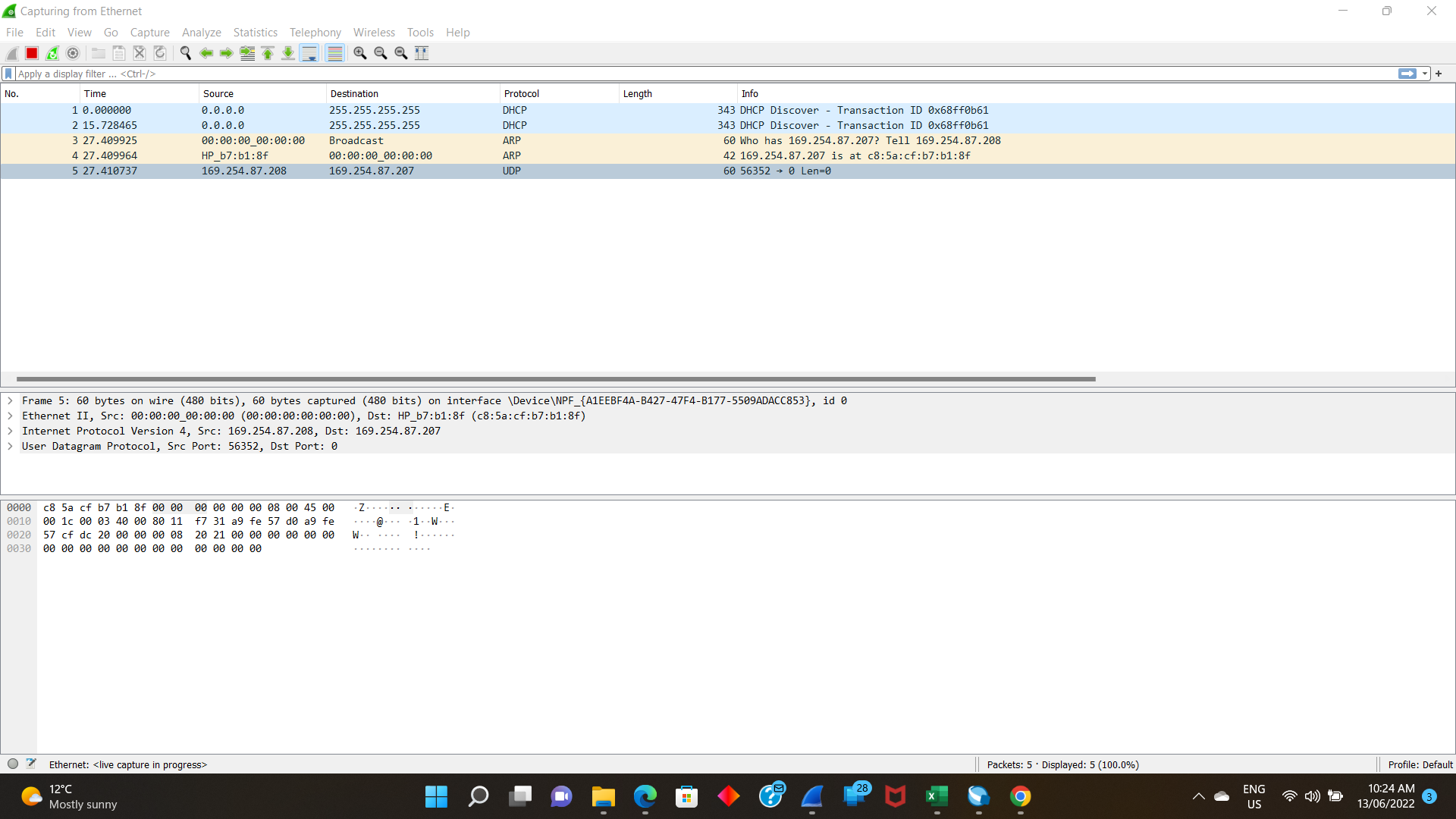Zoom in the main window text

tap(360, 53)
